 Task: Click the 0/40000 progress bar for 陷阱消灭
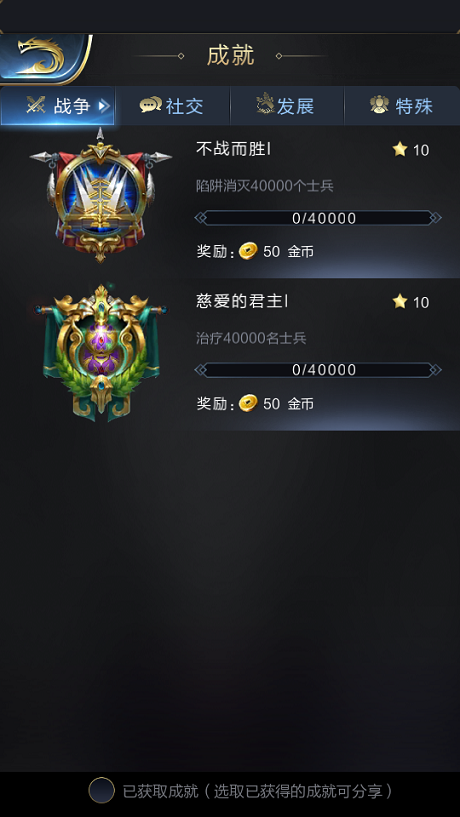point(318,218)
